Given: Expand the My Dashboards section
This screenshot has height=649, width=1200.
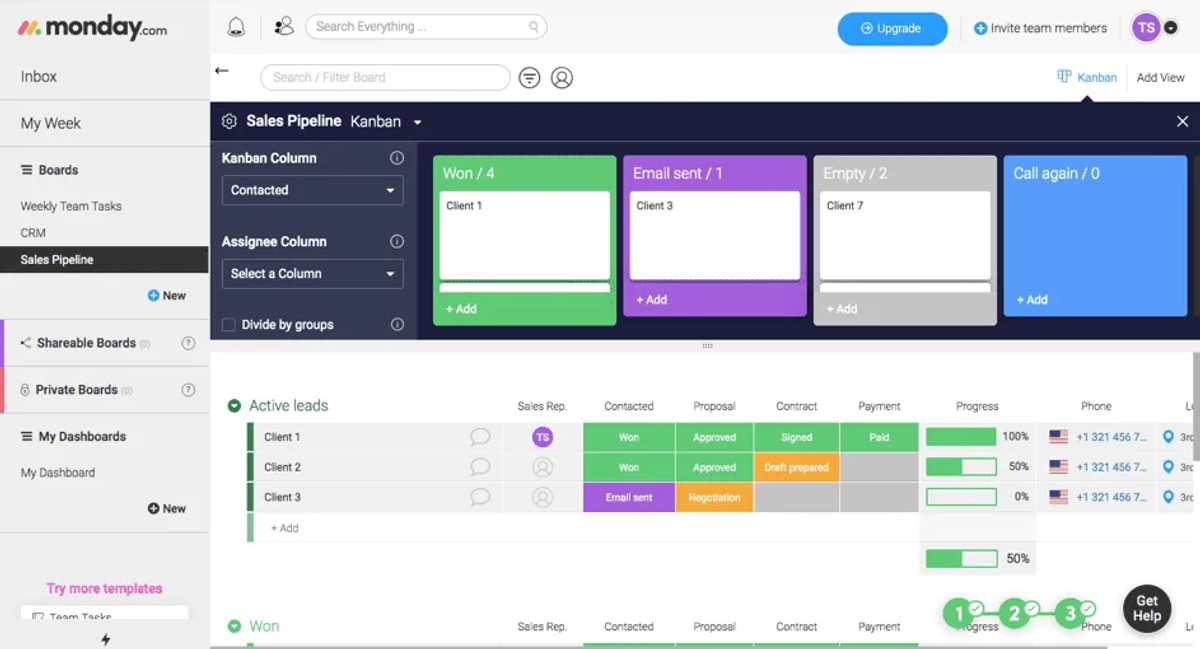Looking at the screenshot, I should (73, 437).
